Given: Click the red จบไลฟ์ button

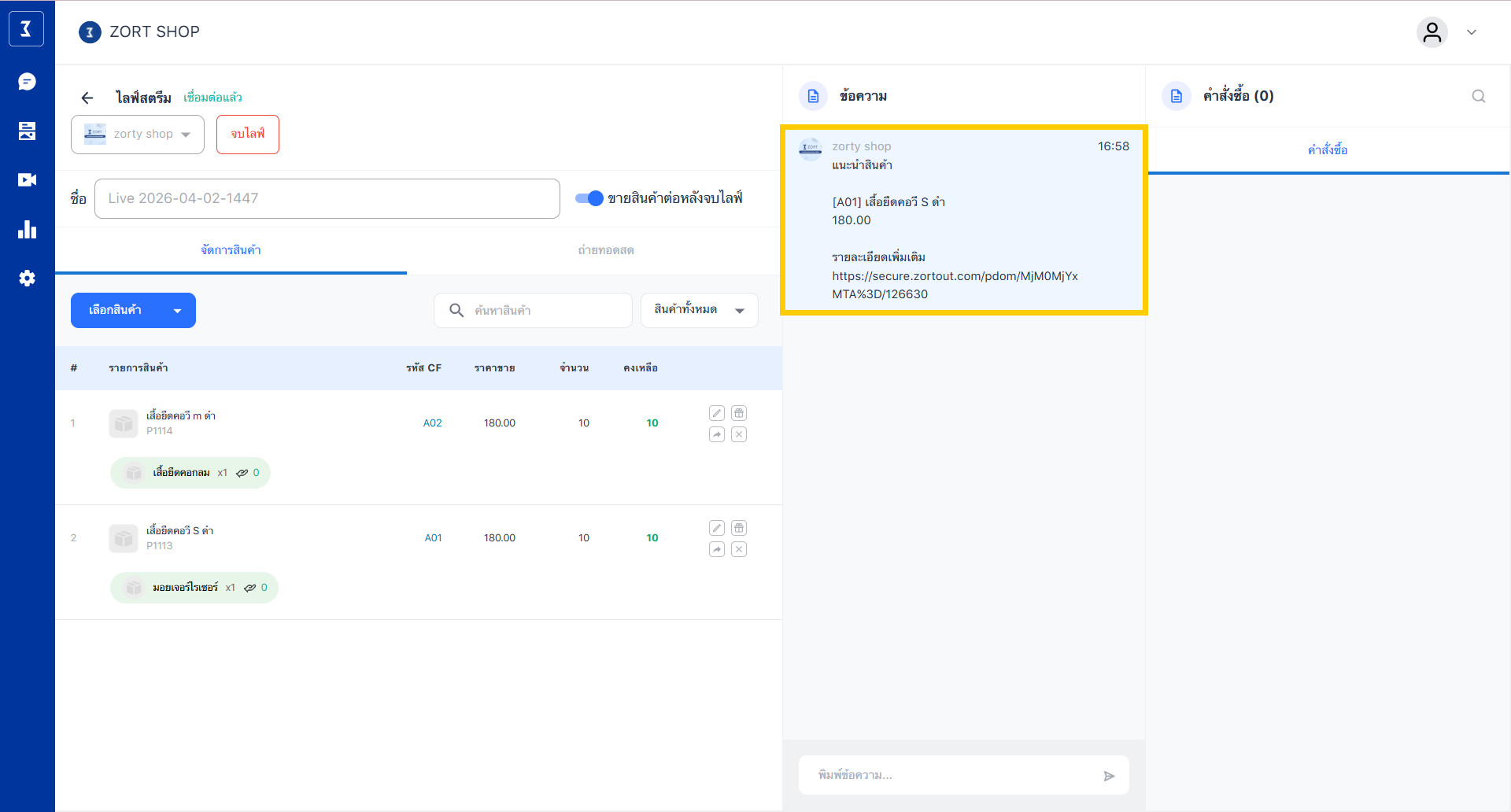Looking at the screenshot, I should [x=247, y=135].
